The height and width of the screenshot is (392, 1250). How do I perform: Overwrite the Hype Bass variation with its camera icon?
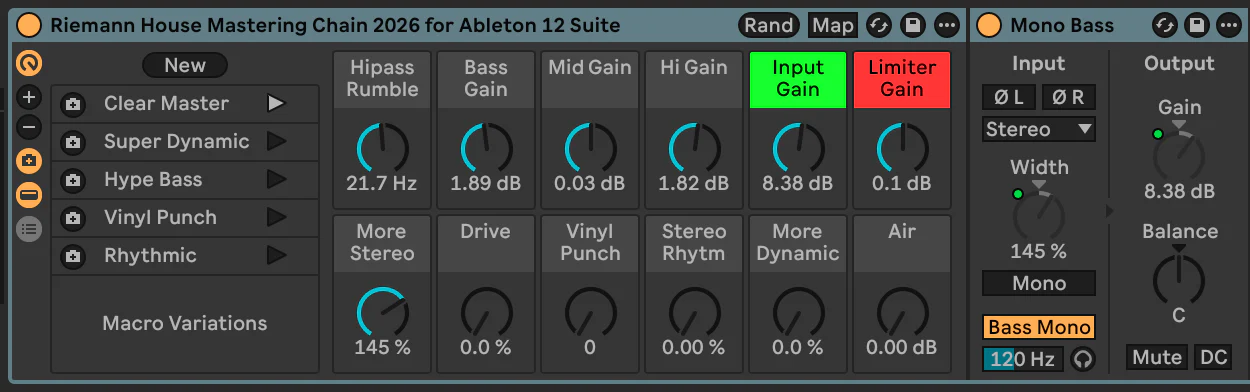[x=72, y=180]
